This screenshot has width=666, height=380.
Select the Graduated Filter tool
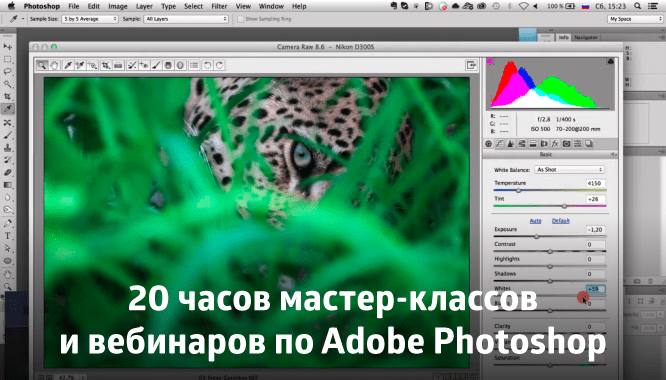coord(168,65)
